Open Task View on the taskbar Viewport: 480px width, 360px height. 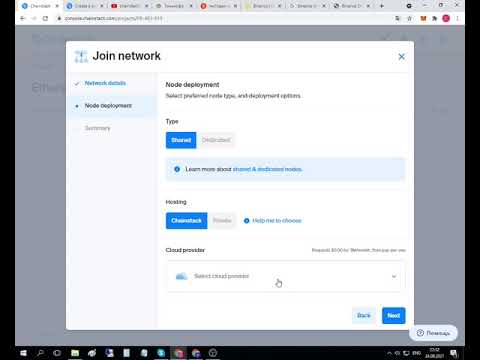click(x=57, y=353)
